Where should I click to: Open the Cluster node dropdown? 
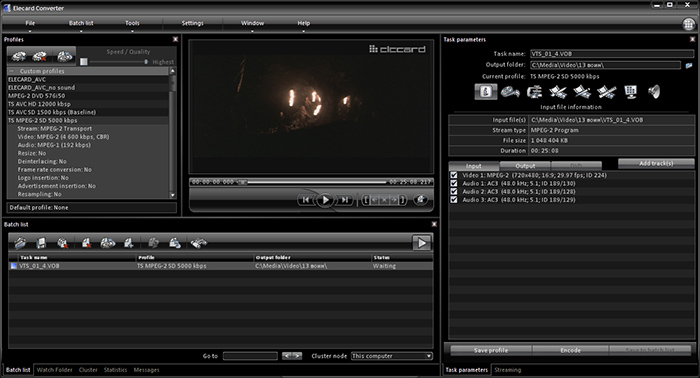pos(429,356)
